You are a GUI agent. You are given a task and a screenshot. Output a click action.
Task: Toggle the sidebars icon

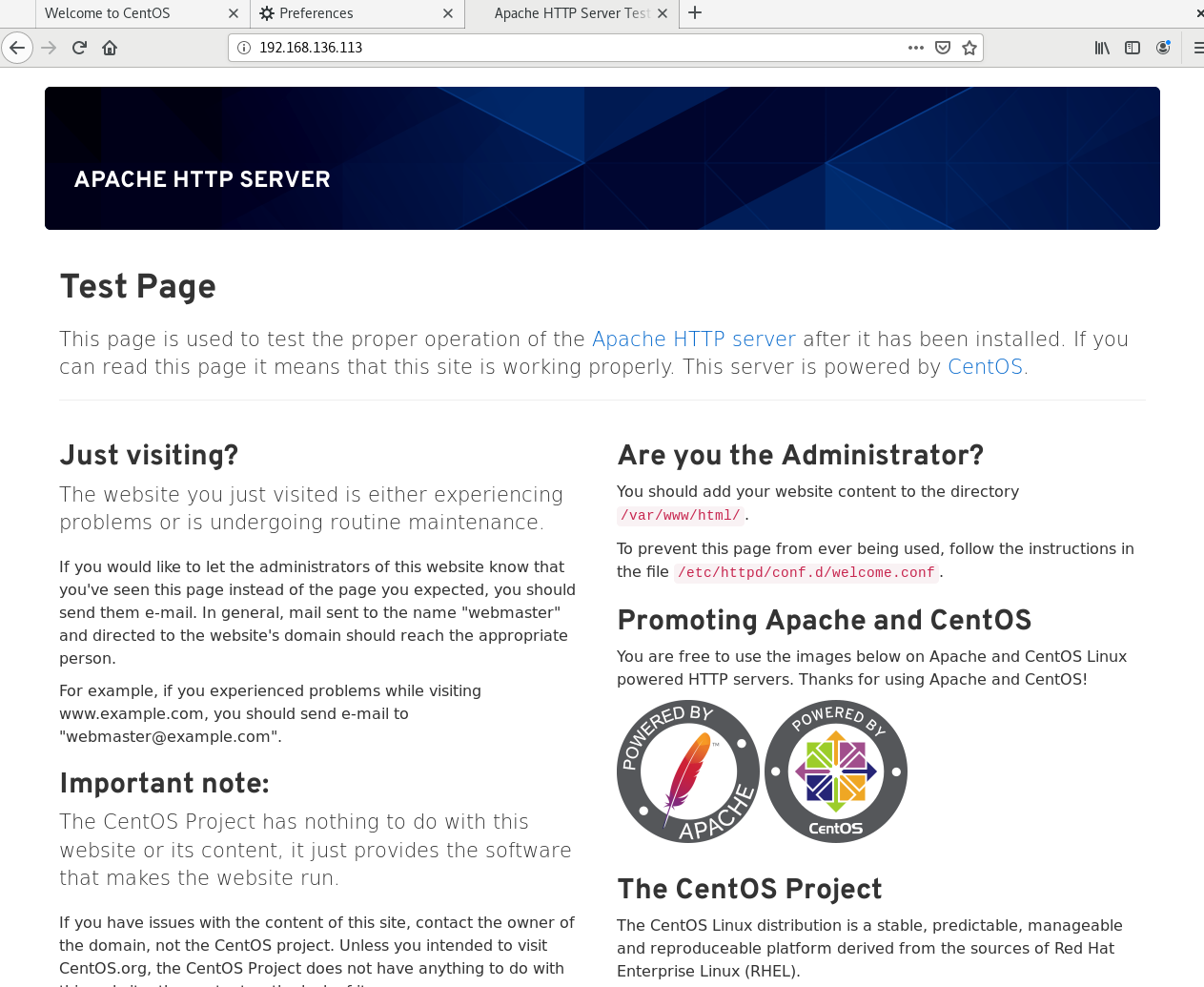pos(1133,48)
